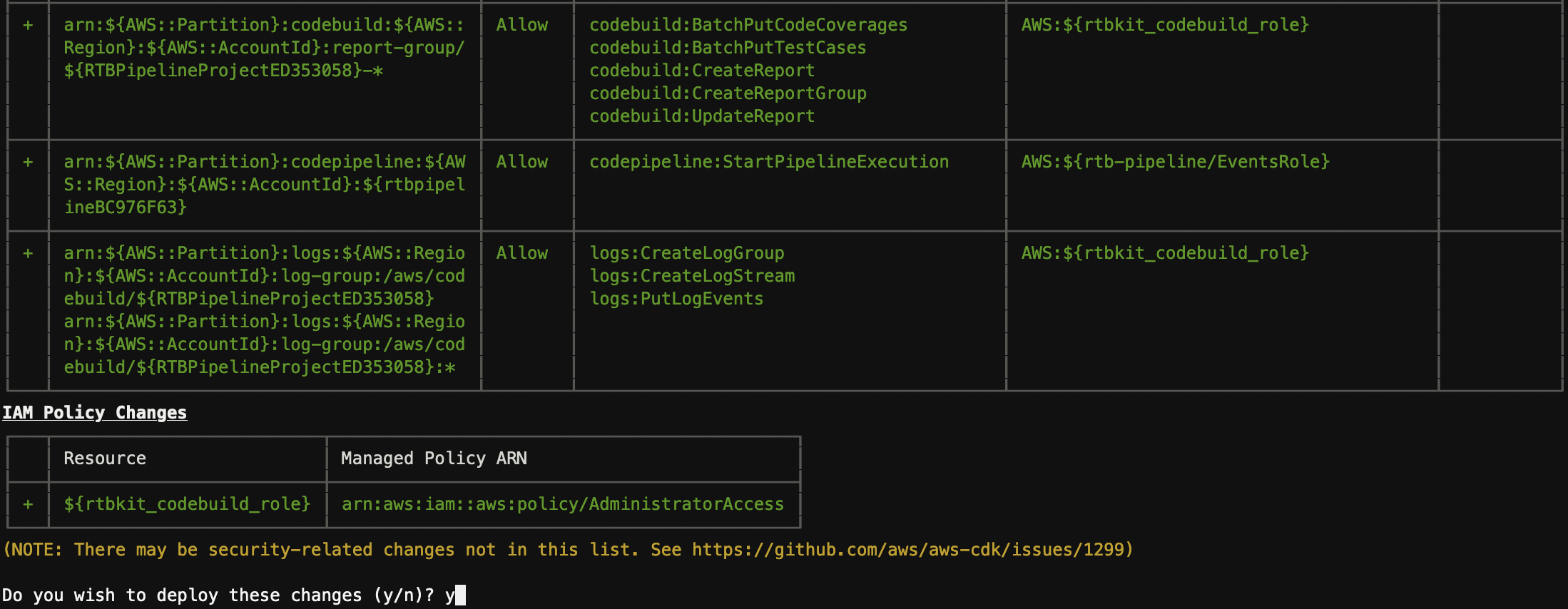Select the codebuild report-group ARN resource
Viewport: 1568px width, 609px height.
coord(265,48)
